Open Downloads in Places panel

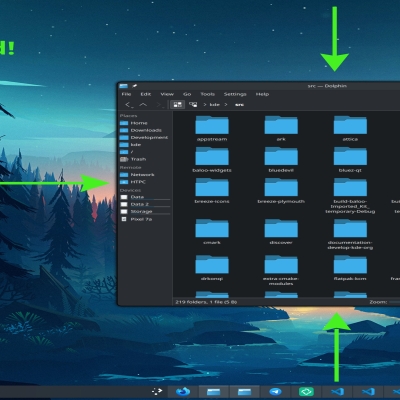[145, 130]
